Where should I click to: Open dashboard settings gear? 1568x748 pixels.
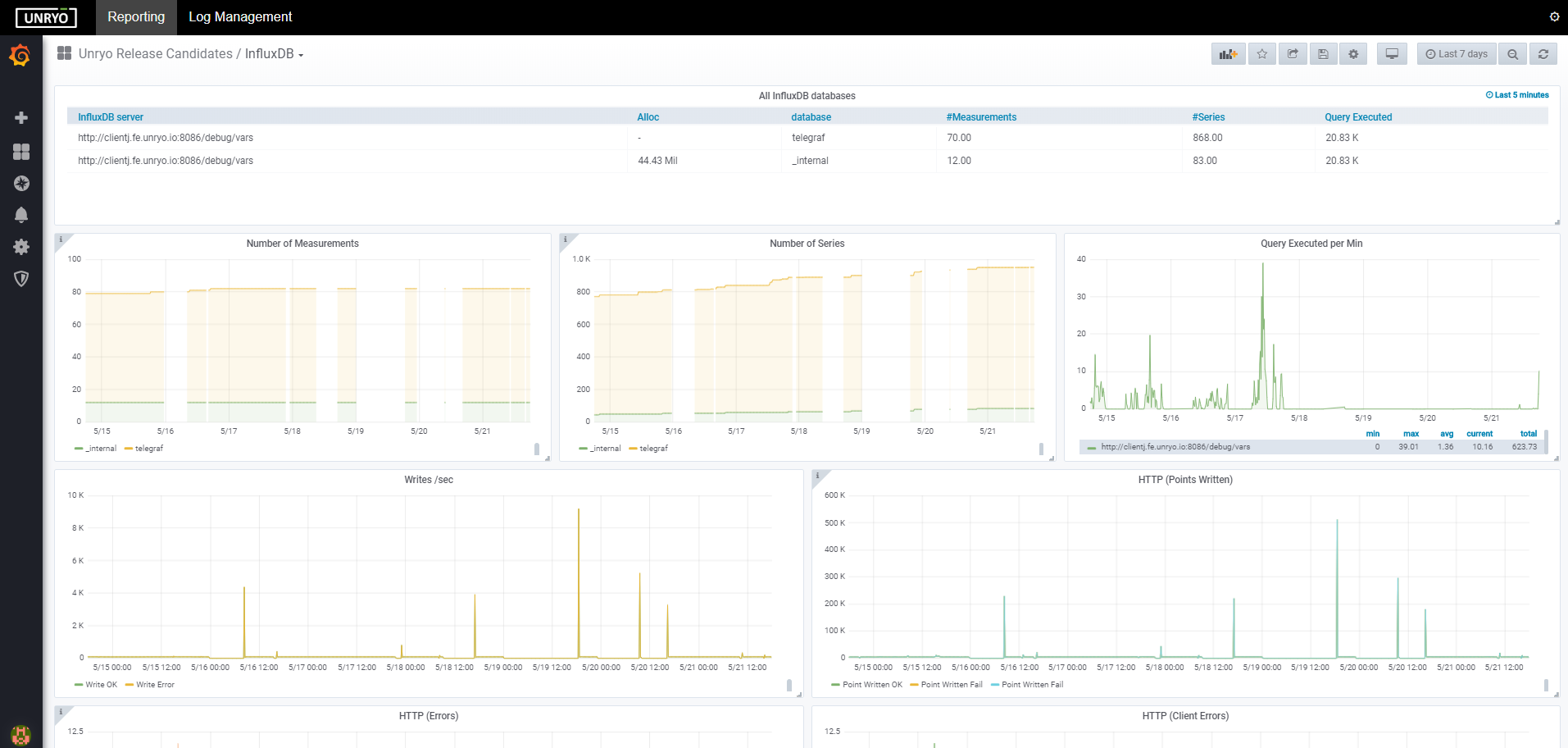(1353, 54)
